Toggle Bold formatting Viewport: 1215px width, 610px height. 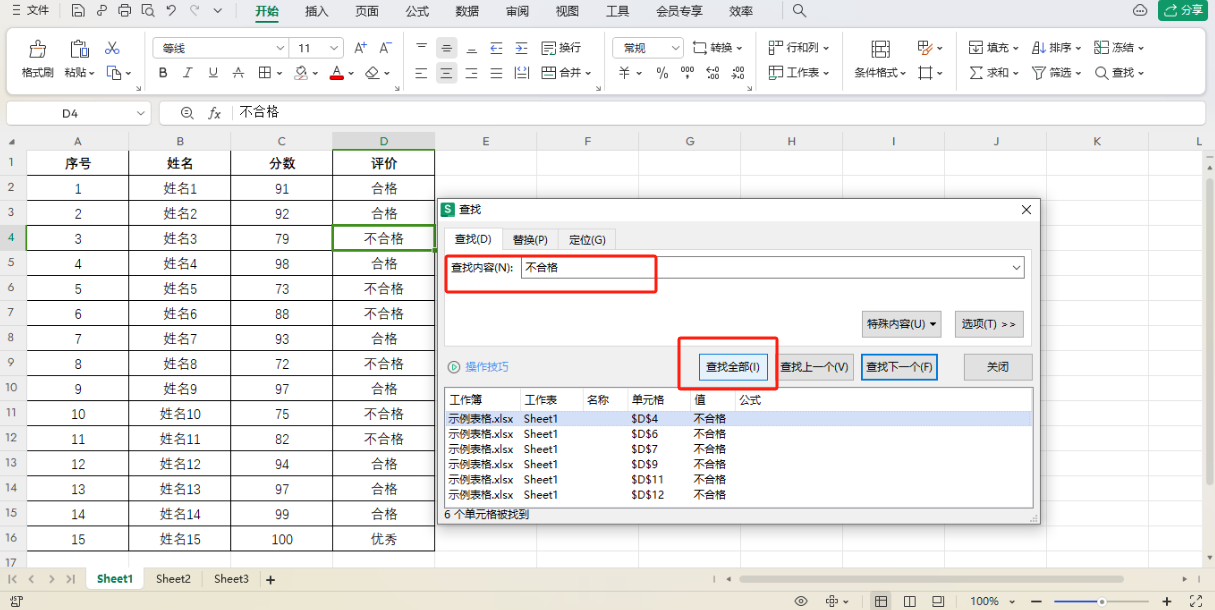pos(163,73)
